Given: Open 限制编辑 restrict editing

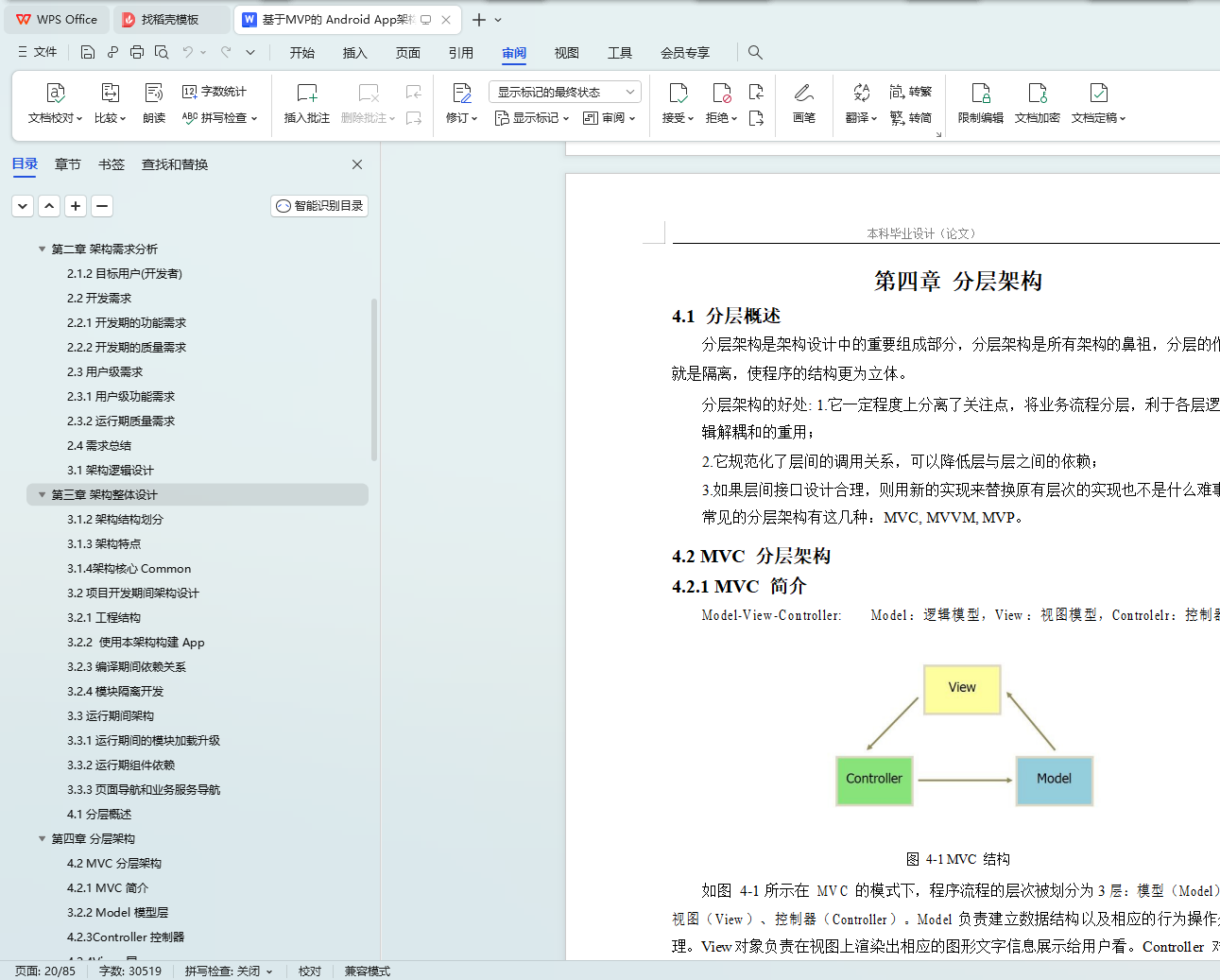Looking at the screenshot, I should pos(981,104).
